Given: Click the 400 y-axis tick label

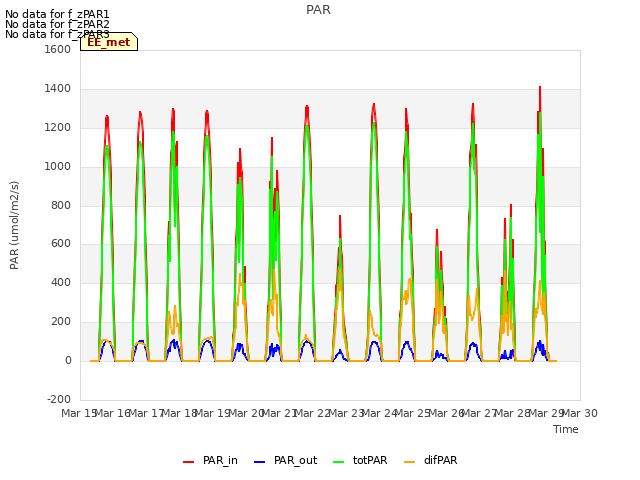Looking at the screenshot, I should [61, 282].
